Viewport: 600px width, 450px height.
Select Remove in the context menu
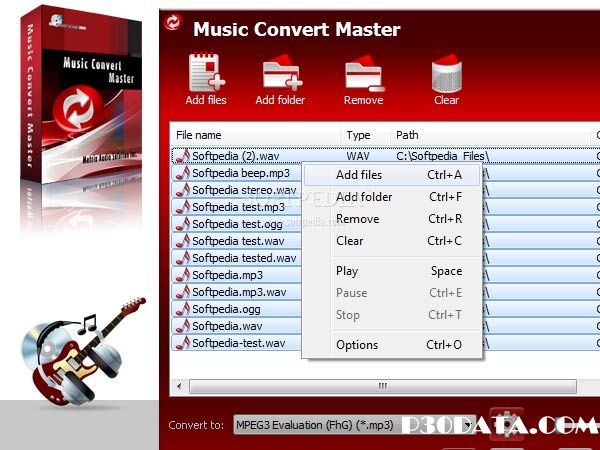pyautogui.click(x=357, y=219)
